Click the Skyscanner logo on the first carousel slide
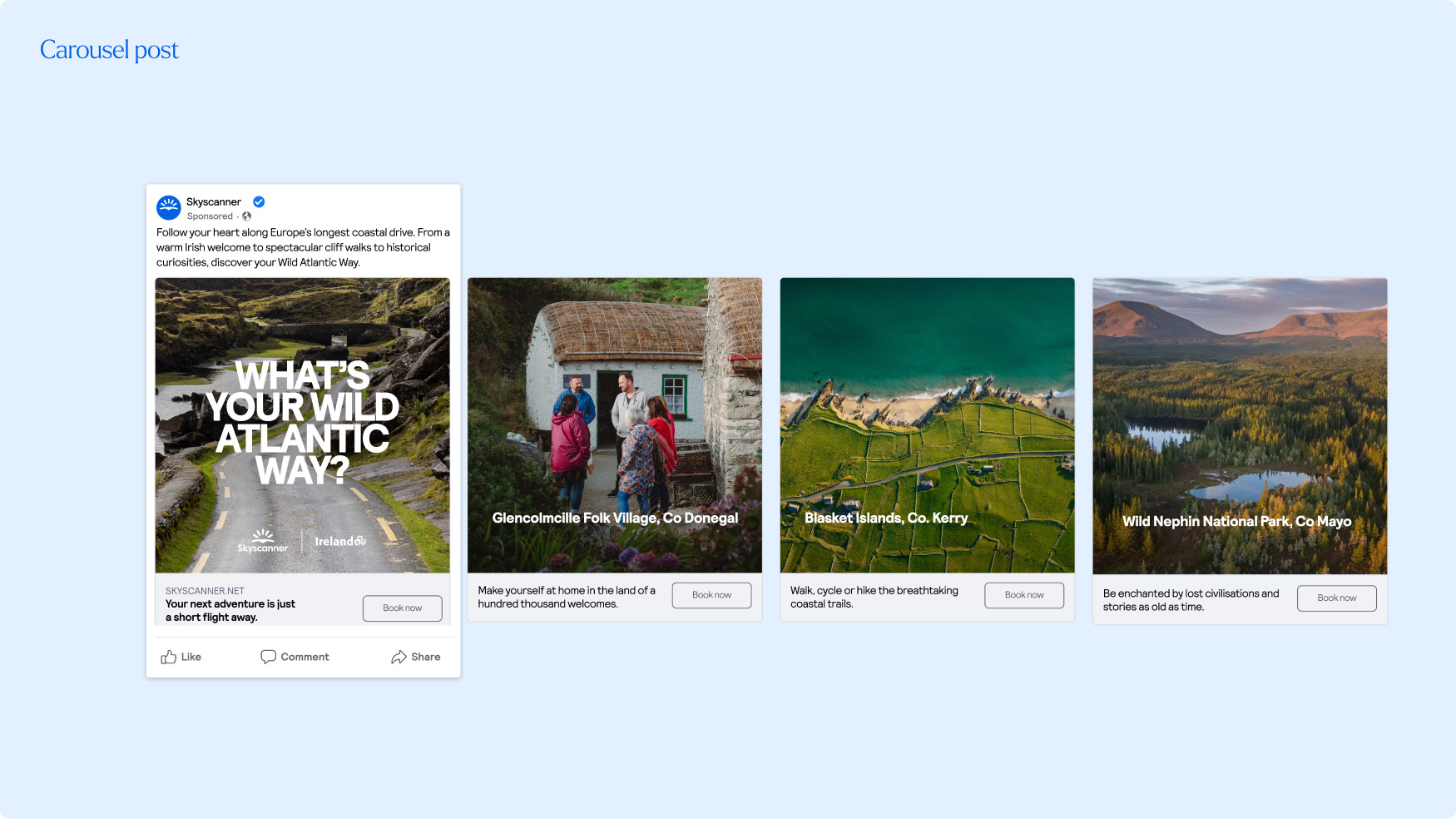 click(262, 541)
